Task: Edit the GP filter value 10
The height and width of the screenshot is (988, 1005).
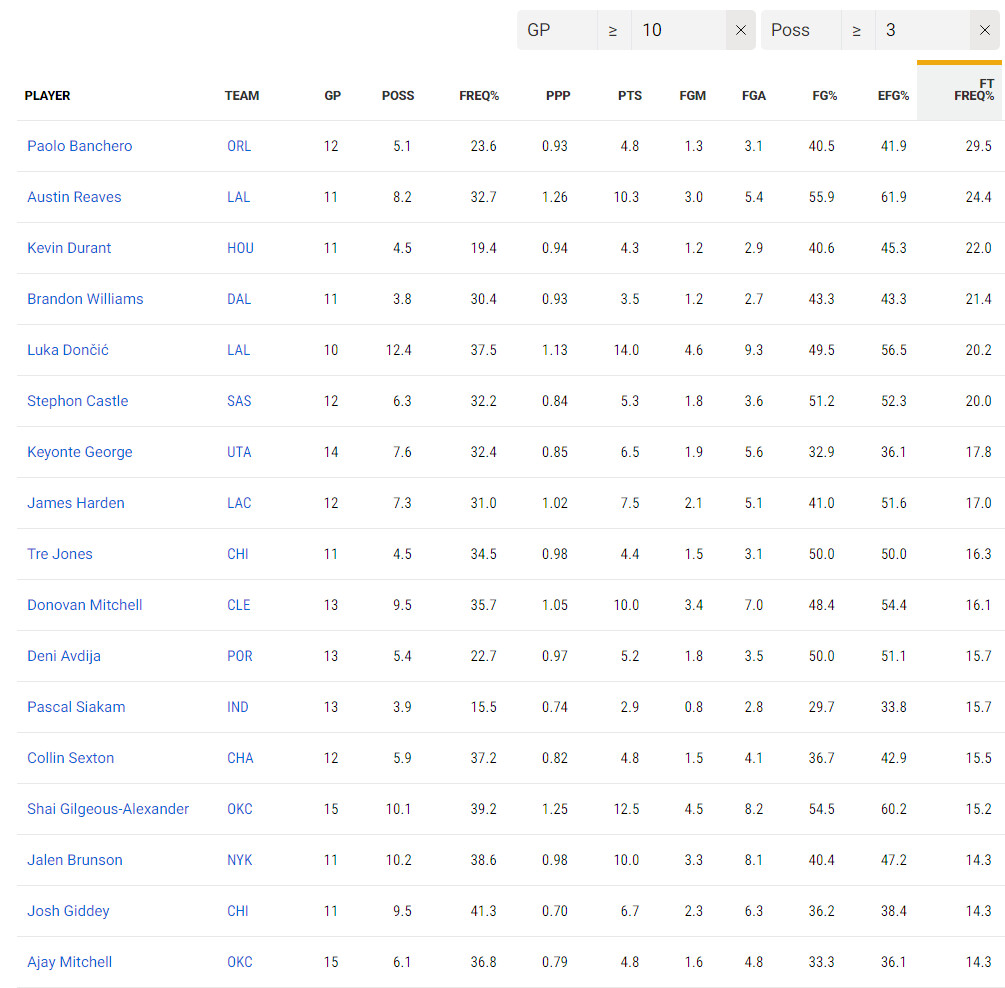Action: pyautogui.click(x=679, y=30)
